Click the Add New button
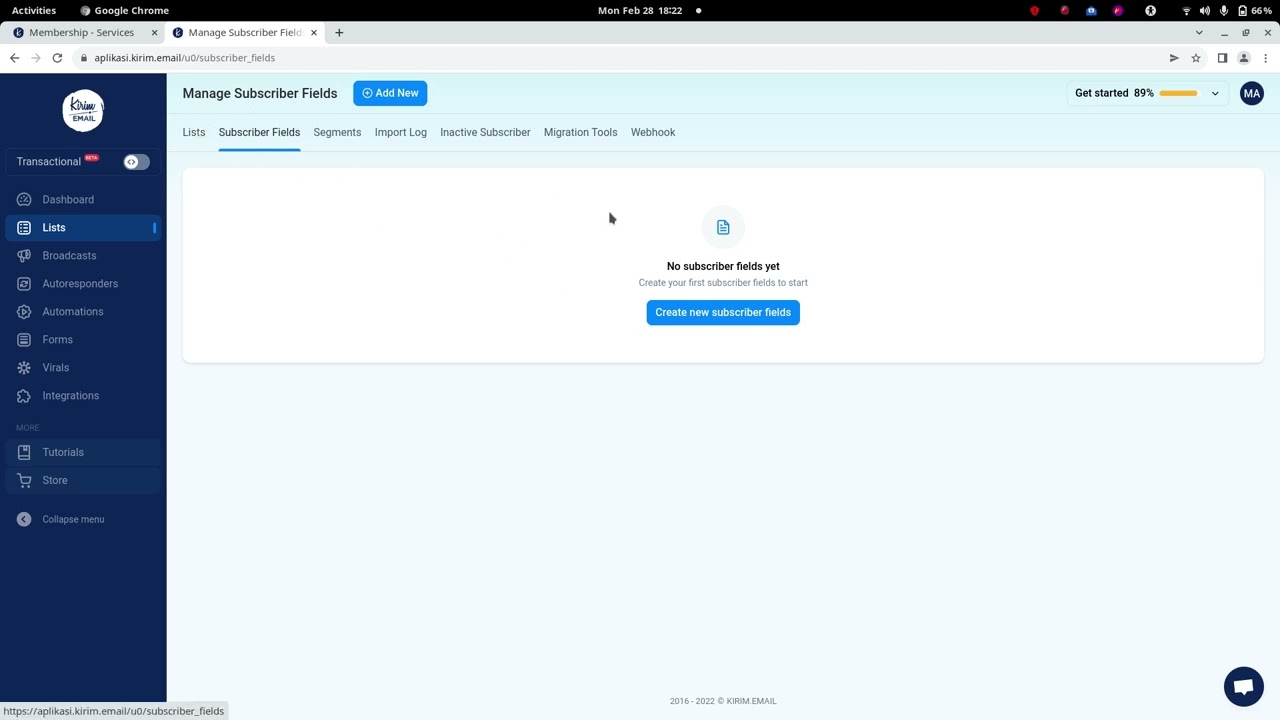The width and height of the screenshot is (1280, 720). tap(390, 93)
